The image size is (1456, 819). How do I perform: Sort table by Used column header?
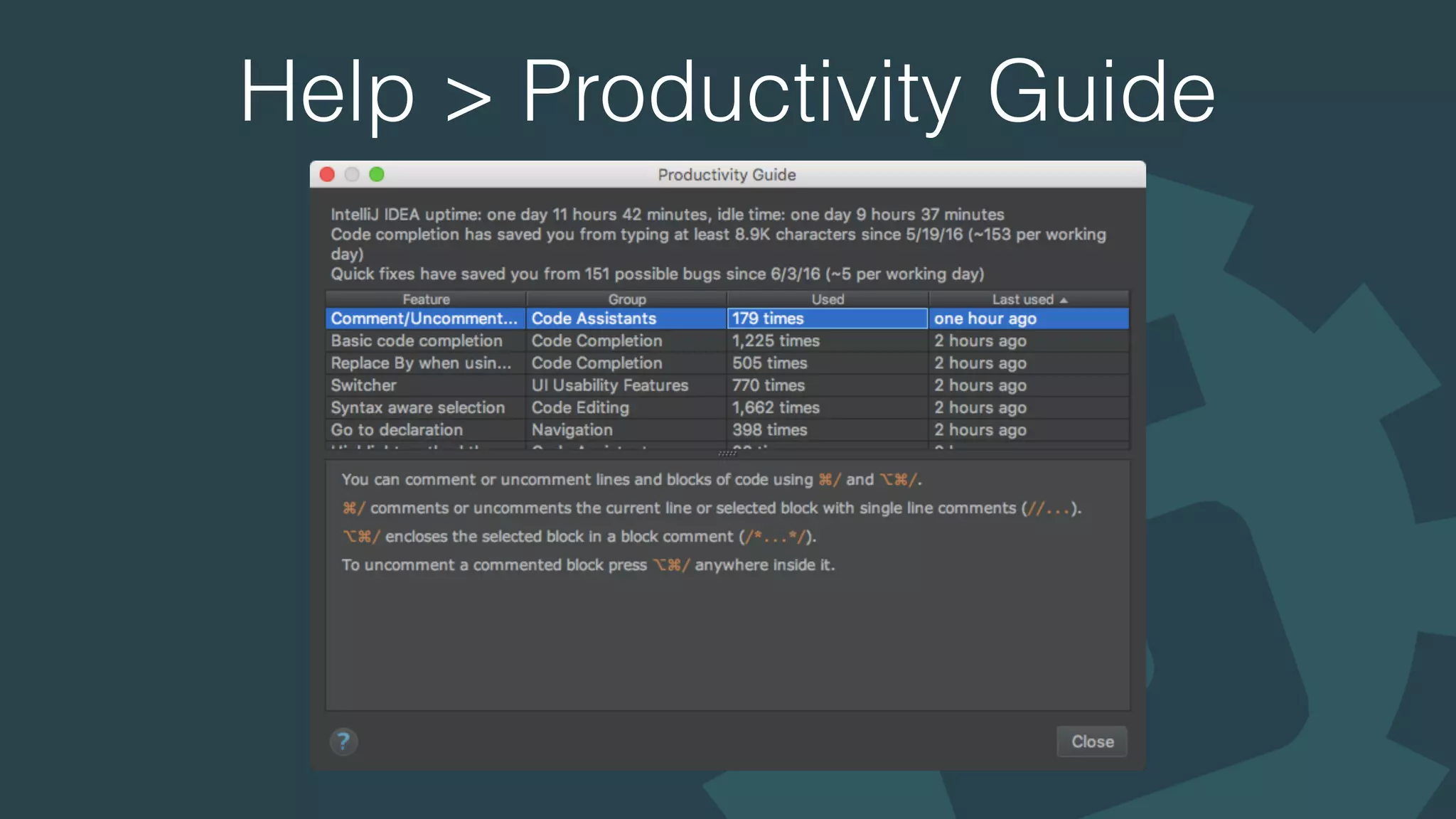[x=828, y=299]
